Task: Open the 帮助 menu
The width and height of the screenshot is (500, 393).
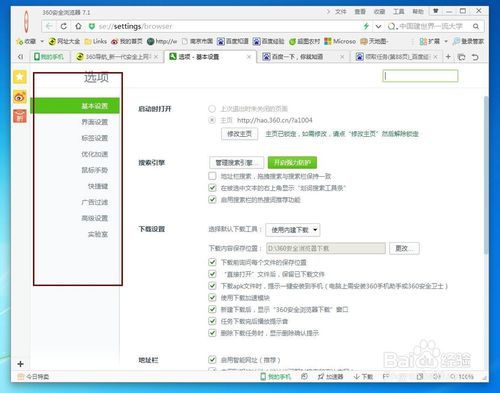Action: click(418, 12)
